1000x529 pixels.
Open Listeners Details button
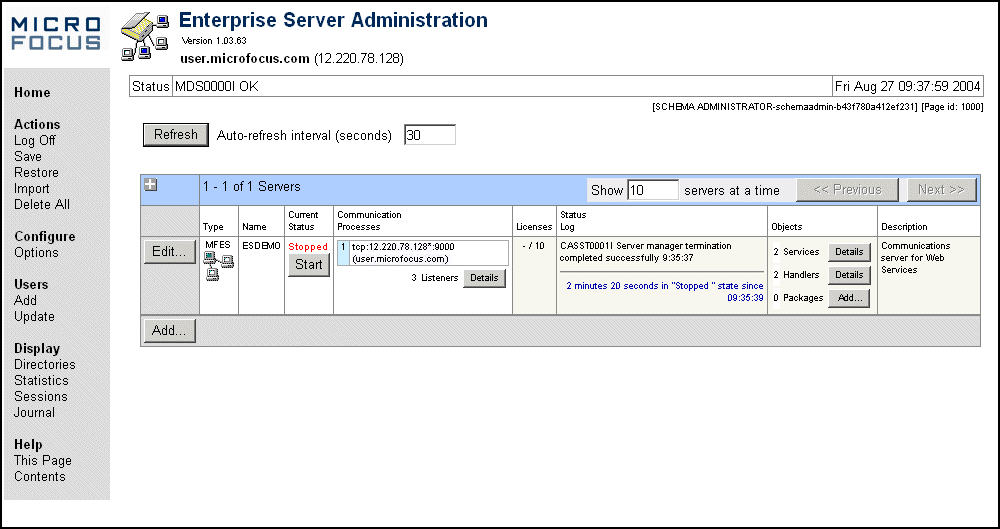pyautogui.click(x=484, y=278)
